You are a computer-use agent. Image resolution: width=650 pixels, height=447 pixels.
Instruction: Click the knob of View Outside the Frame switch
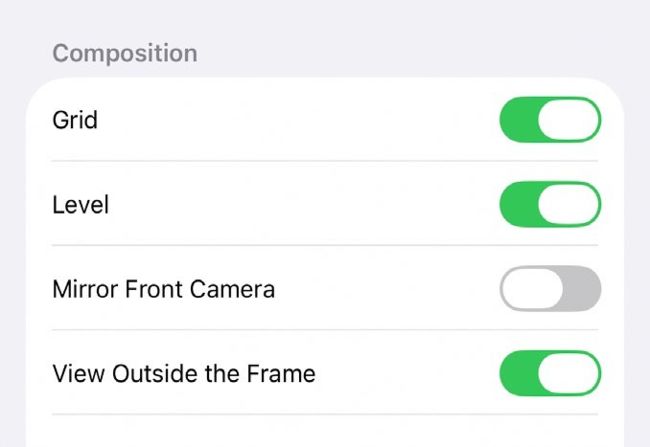(x=569, y=373)
